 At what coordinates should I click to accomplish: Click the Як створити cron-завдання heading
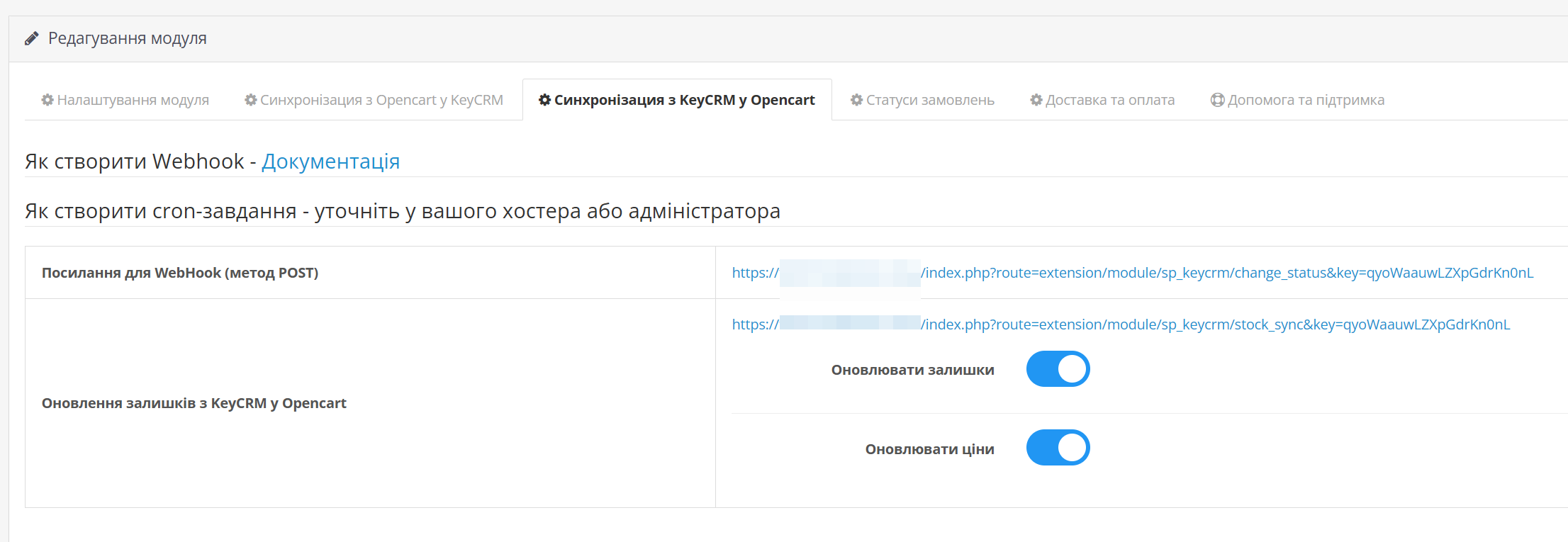pyautogui.click(x=403, y=211)
